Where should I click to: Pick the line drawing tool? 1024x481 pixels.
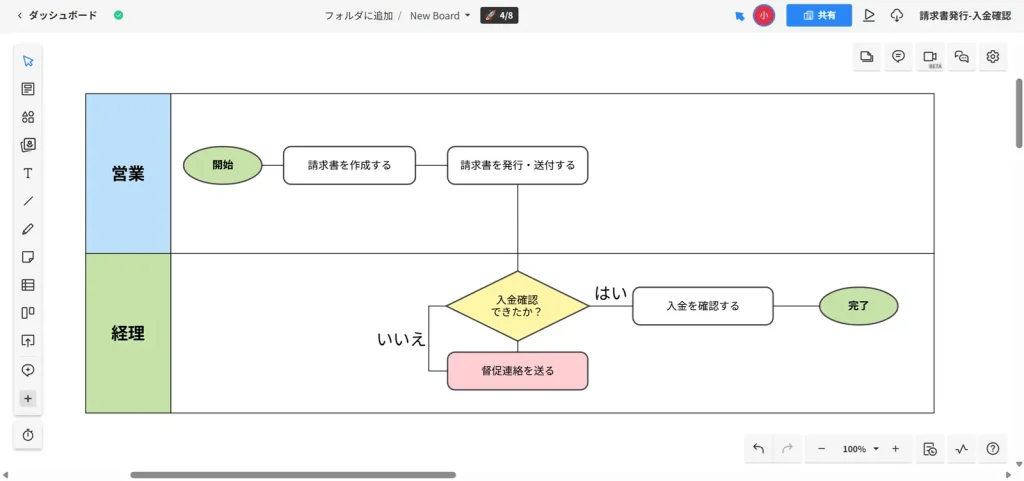[28, 201]
